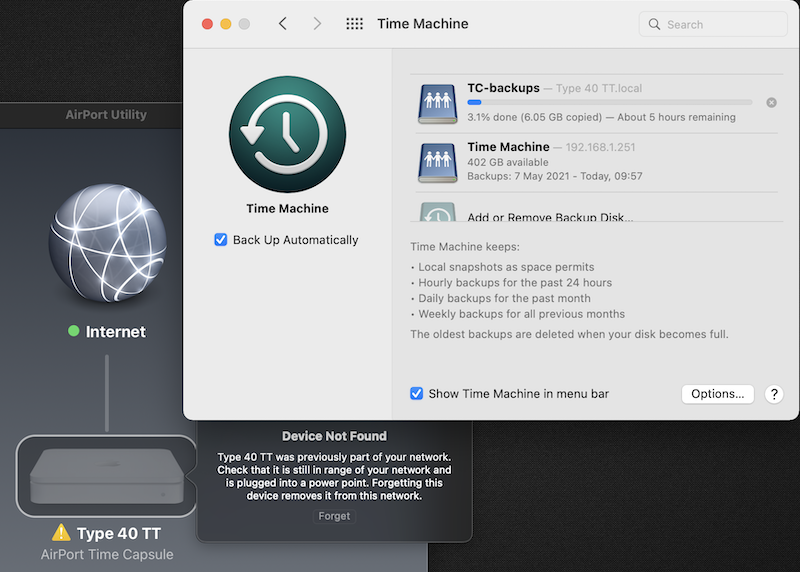Image resolution: width=800 pixels, height=572 pixels.
Task: Click the TC-backups disk icon
Action: coord(437,104)
